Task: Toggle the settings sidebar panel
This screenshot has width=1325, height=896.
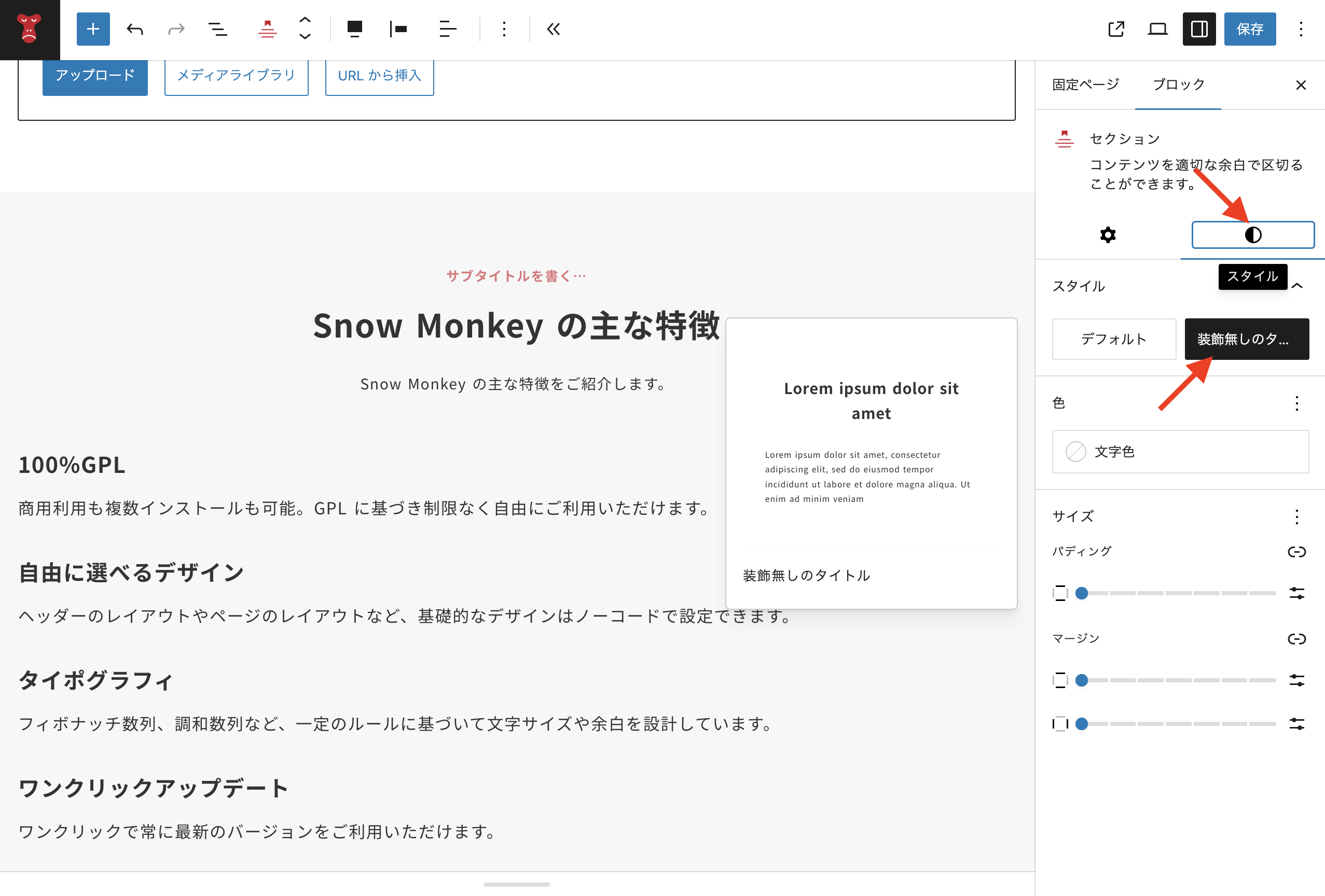Action: tap(1199, 29)
